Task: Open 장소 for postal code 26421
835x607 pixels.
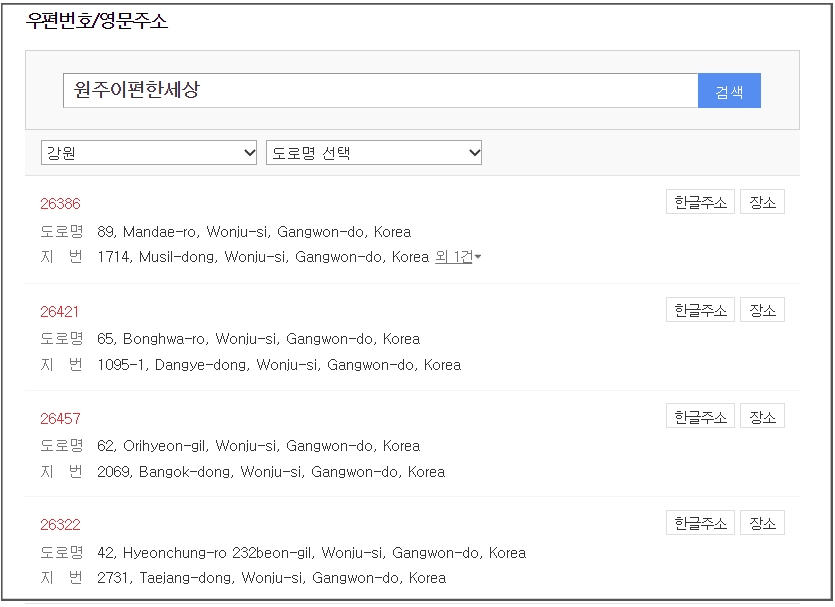Action: [763, 310]
